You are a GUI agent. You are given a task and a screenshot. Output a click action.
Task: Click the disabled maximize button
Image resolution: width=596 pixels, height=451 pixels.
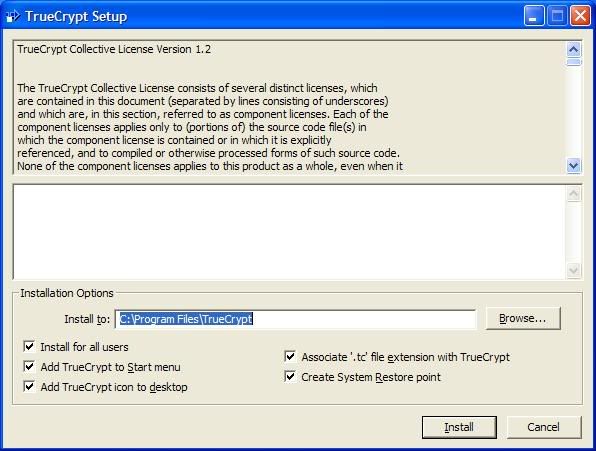point(557,16)
